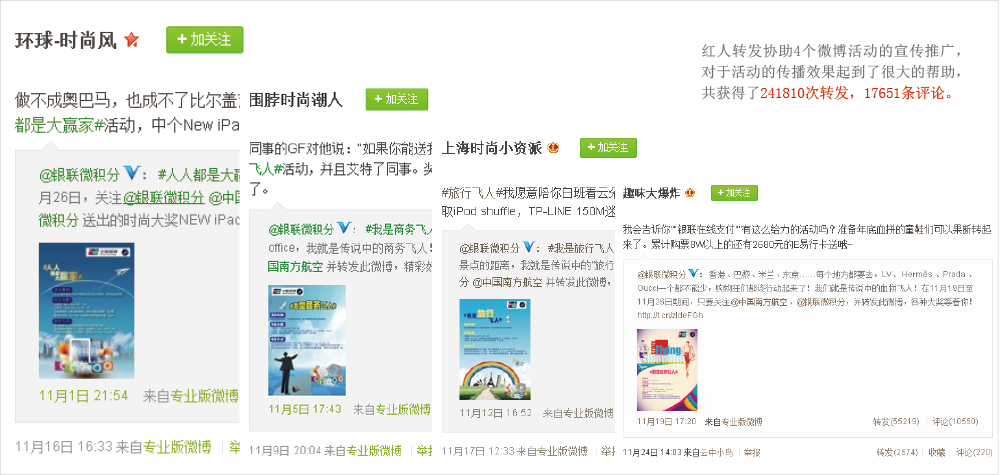This screenshot has height=475, width=1000.
Task: Click the #我是旅行飞人 hashtag in the quoted post
Action: click(x=581, y=247)
